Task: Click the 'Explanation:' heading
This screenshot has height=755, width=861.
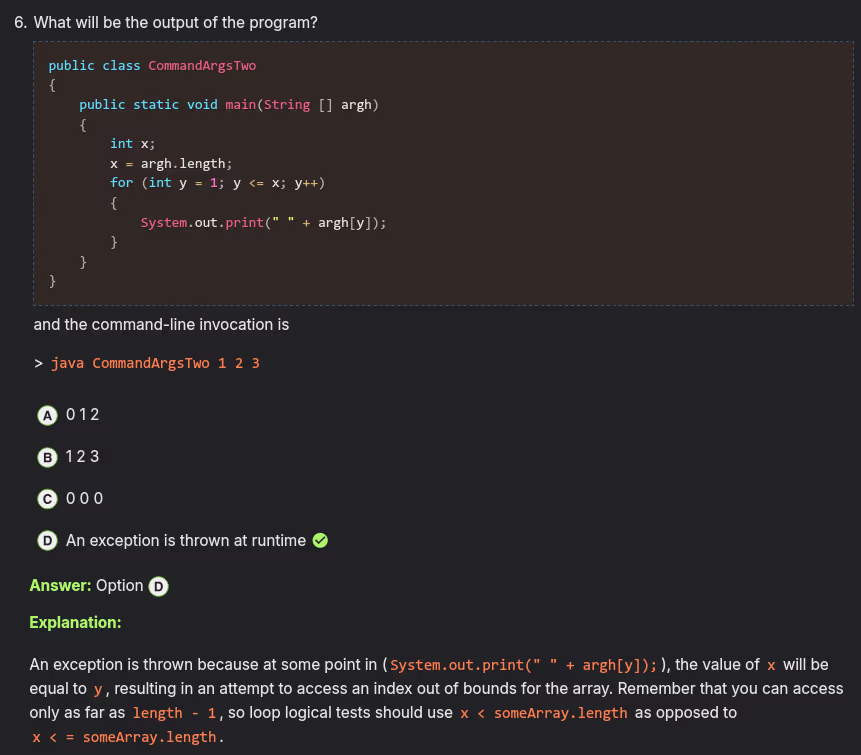Action: [x=75, y=622]
